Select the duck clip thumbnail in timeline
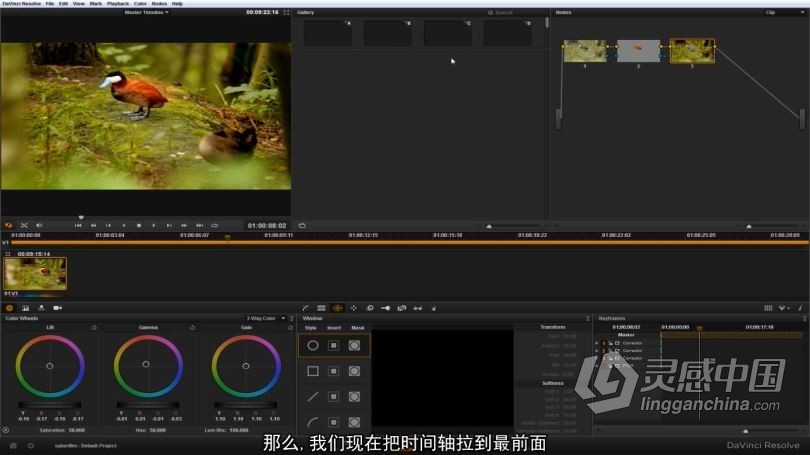Viewport: 810px width, 455px height. (x=35, y=274)
